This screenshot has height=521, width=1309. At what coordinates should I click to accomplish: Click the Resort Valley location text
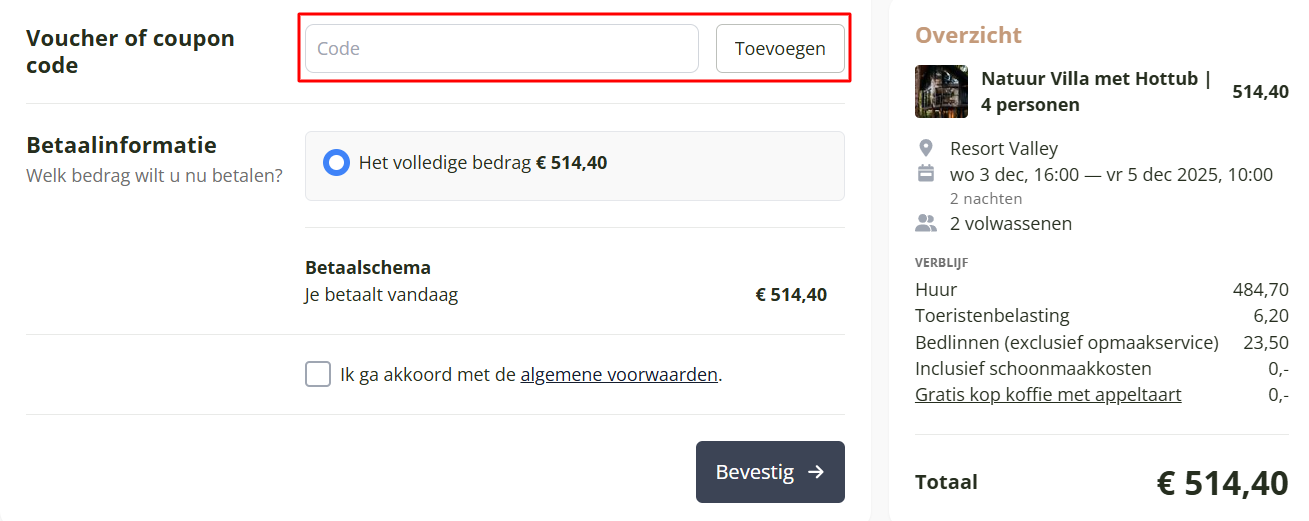click(x=1003, y=148)
